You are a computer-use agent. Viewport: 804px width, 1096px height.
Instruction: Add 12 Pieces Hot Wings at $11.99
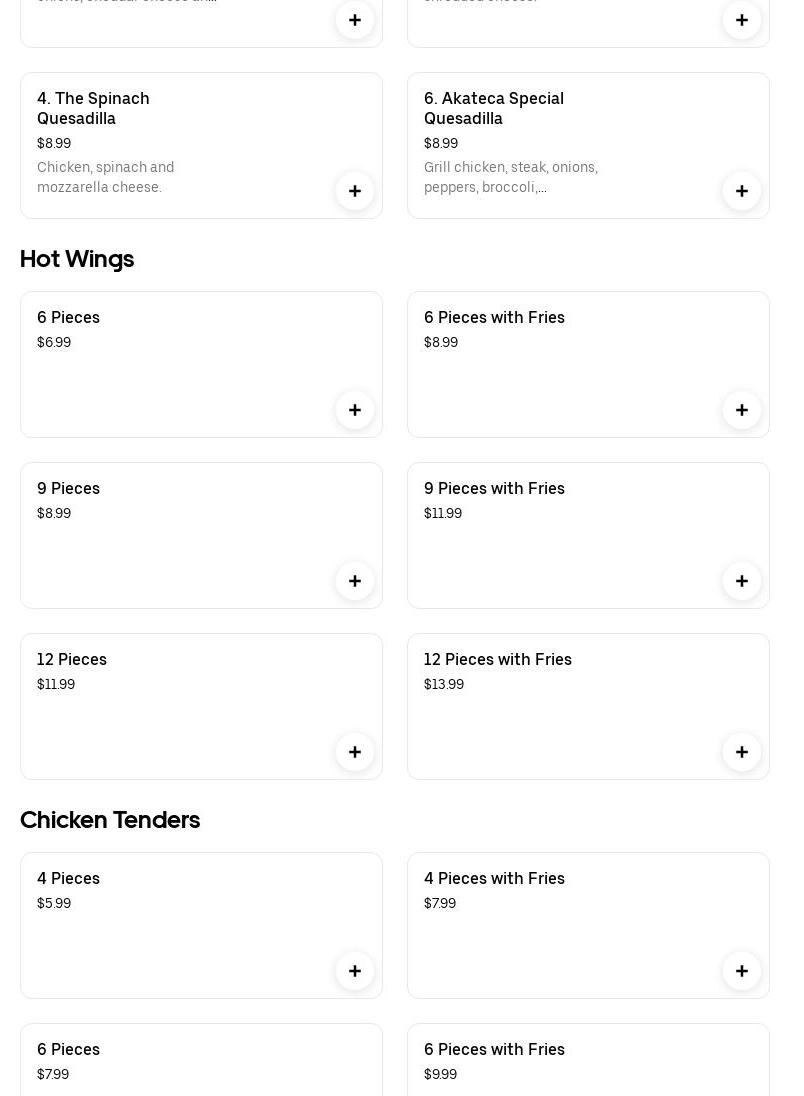point(354,752)
